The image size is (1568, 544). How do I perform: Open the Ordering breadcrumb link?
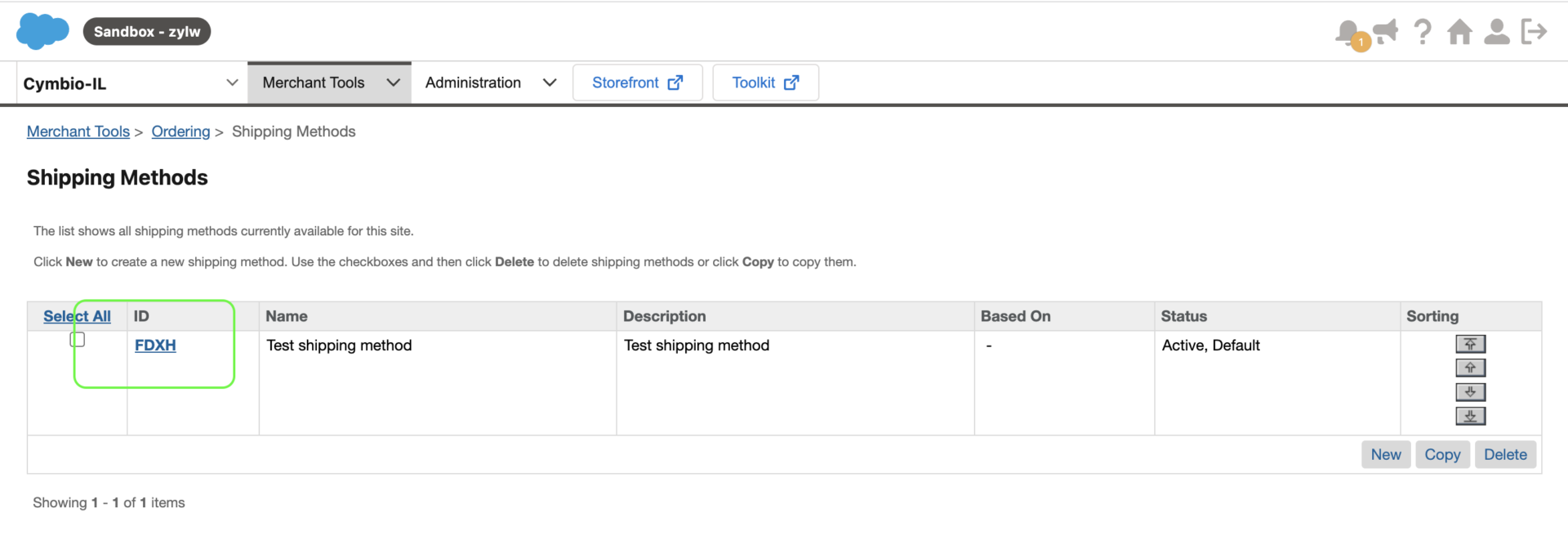[180, 132]
